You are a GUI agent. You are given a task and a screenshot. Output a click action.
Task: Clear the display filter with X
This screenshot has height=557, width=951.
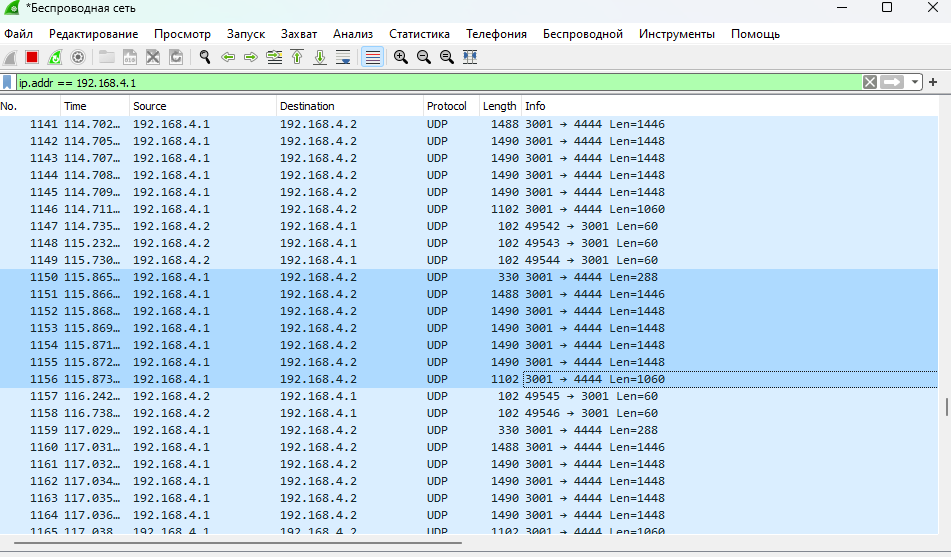click(870, 83)
